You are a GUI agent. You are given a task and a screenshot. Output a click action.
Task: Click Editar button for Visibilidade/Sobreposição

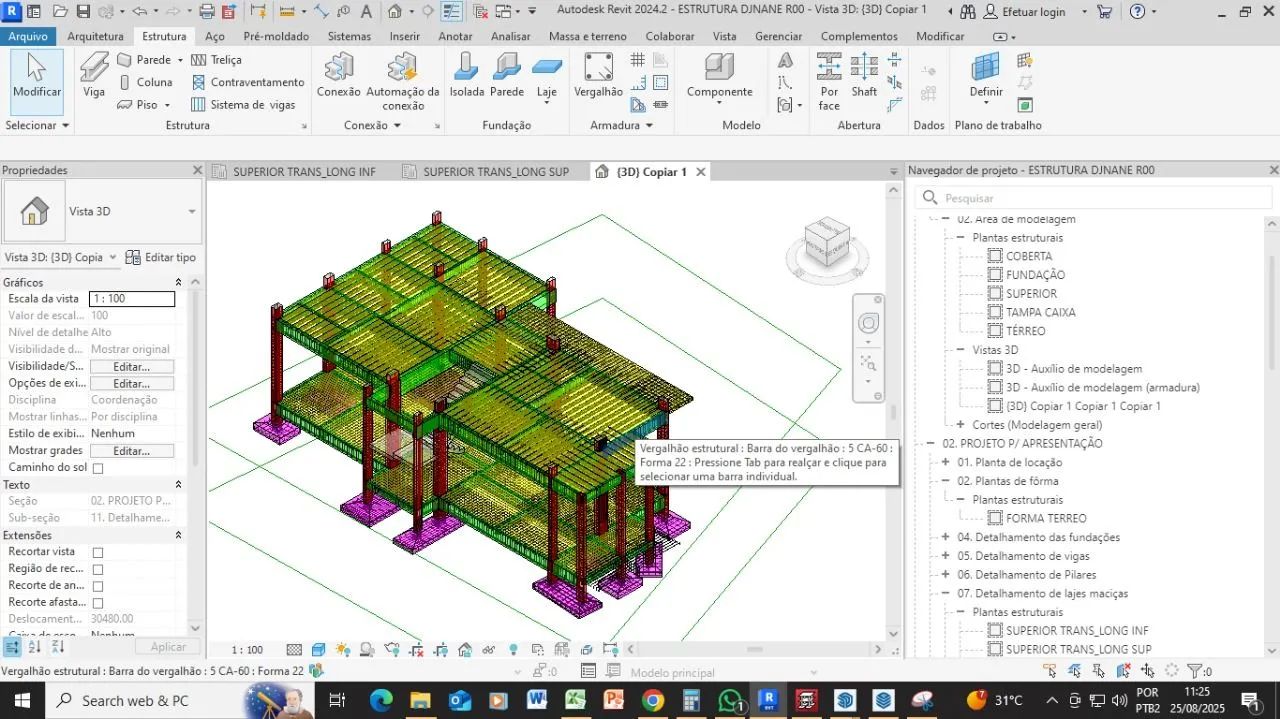131,367
